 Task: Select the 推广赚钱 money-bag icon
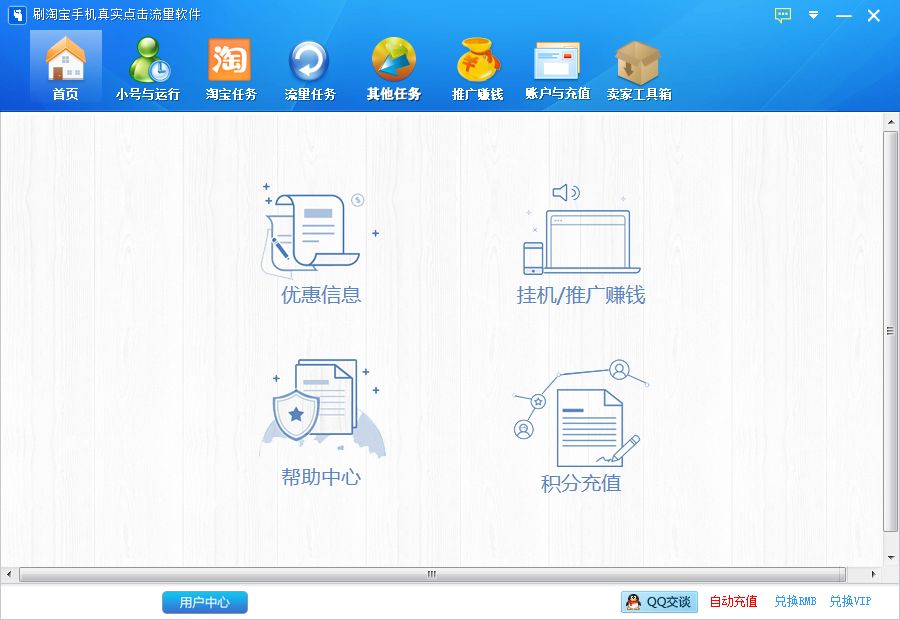point(477,62)
